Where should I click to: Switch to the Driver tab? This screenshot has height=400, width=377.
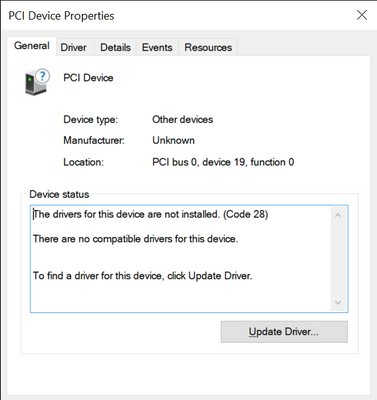point(73,47)
